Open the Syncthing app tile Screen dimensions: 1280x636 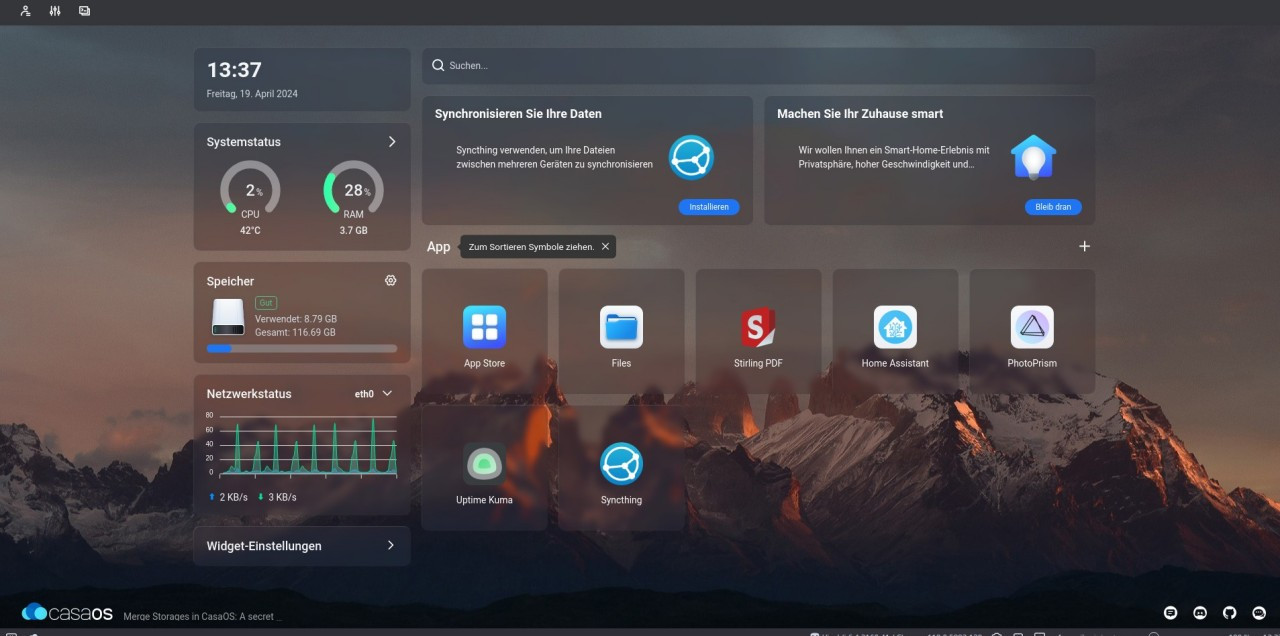click(x=621, y=465)
